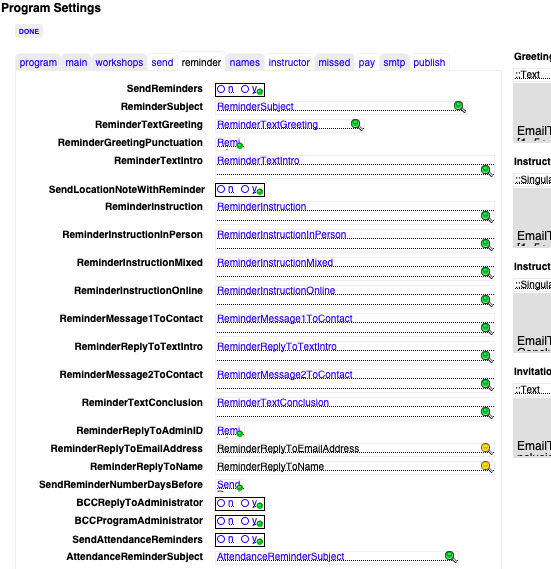Open the missed tab

[334, 62]
